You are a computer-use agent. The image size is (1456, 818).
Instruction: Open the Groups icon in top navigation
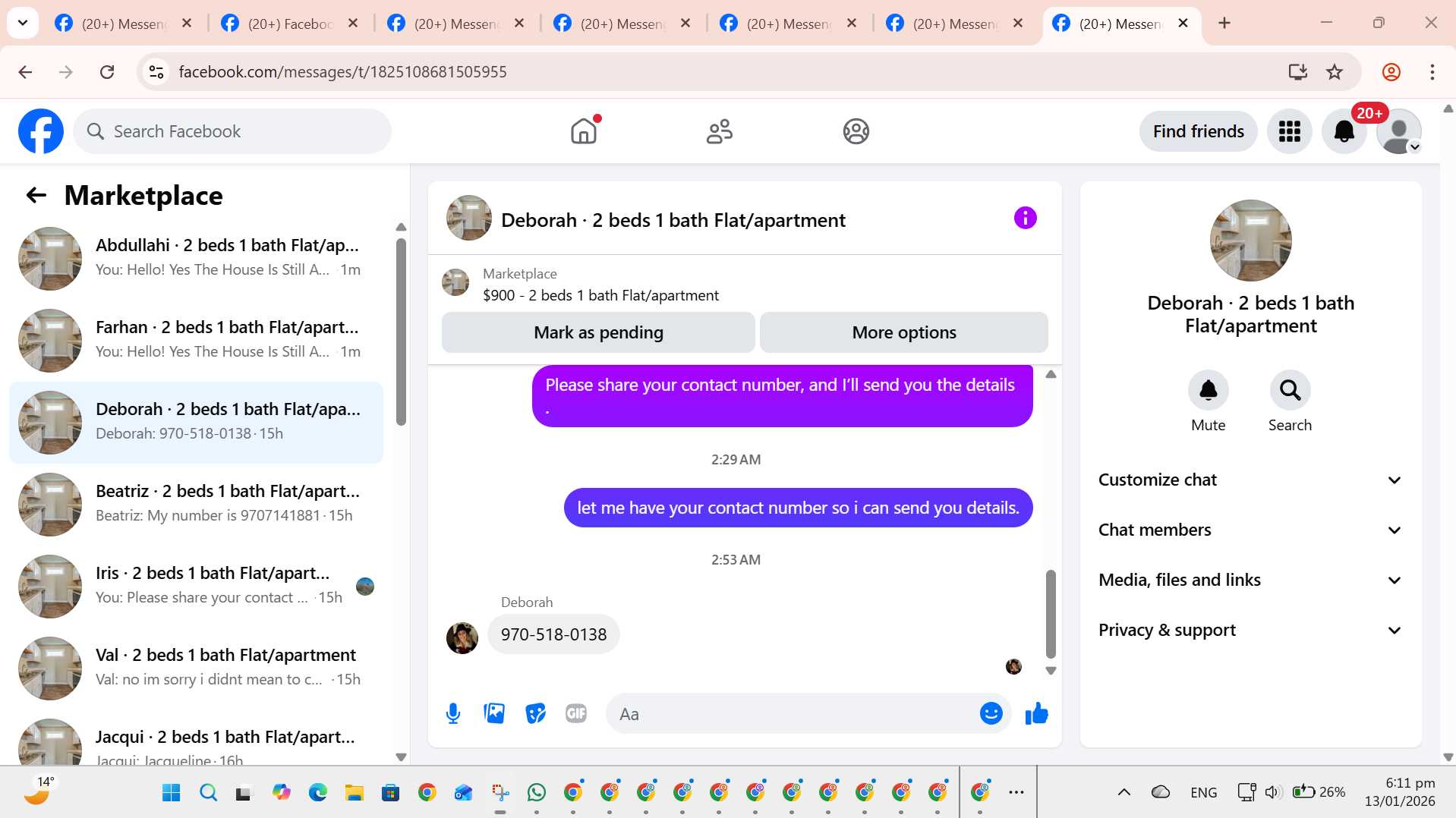pos(856,131)
